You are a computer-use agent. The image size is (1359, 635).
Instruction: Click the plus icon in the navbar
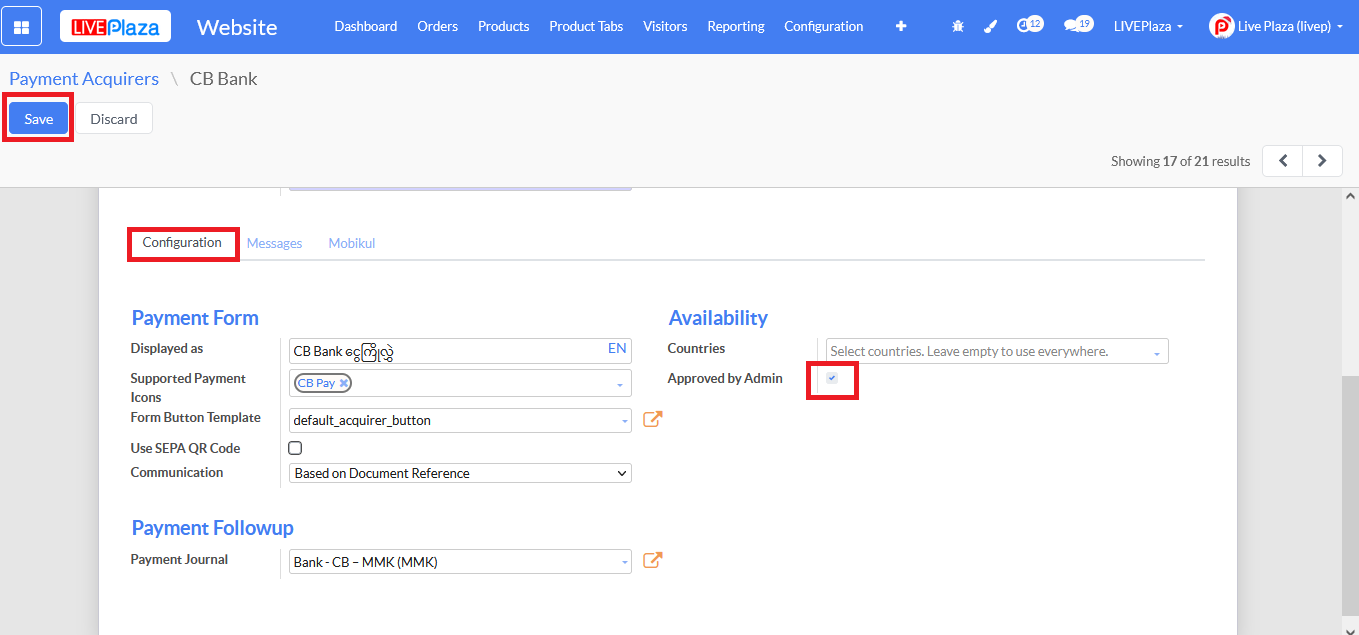[901, 27]
